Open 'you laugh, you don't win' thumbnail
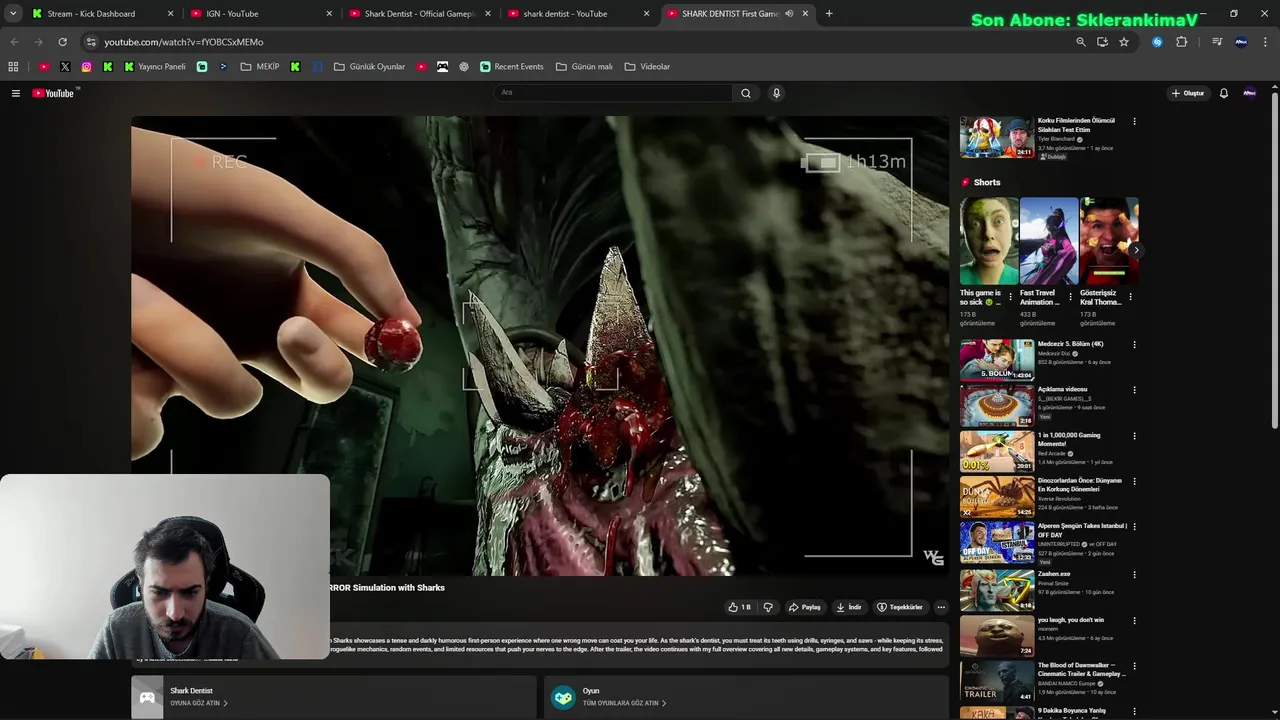 pos(997,635)
